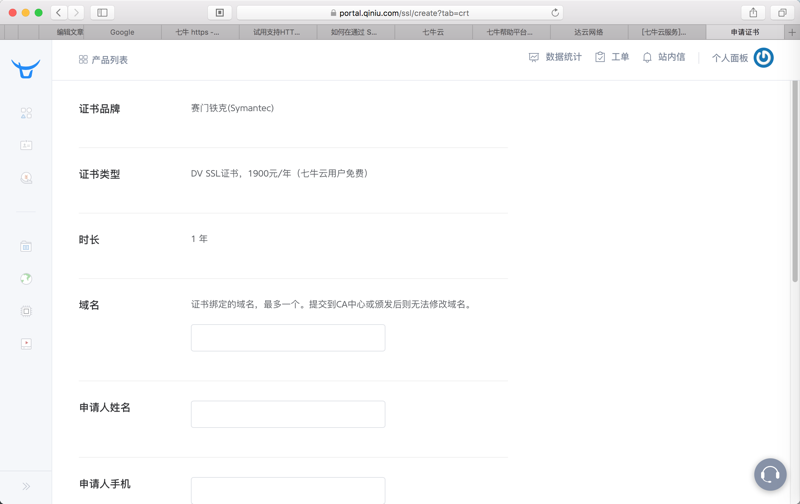Go back in Safari

(x=59, y=12)
